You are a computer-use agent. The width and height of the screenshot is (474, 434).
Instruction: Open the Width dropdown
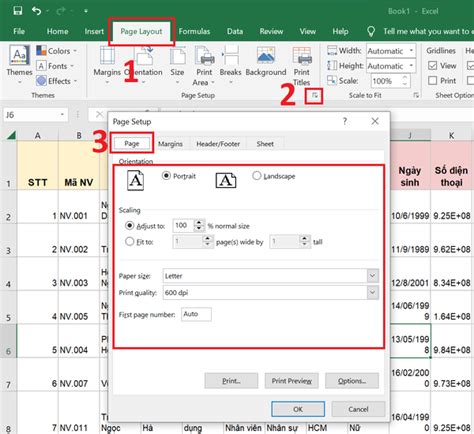pos(411,51)
